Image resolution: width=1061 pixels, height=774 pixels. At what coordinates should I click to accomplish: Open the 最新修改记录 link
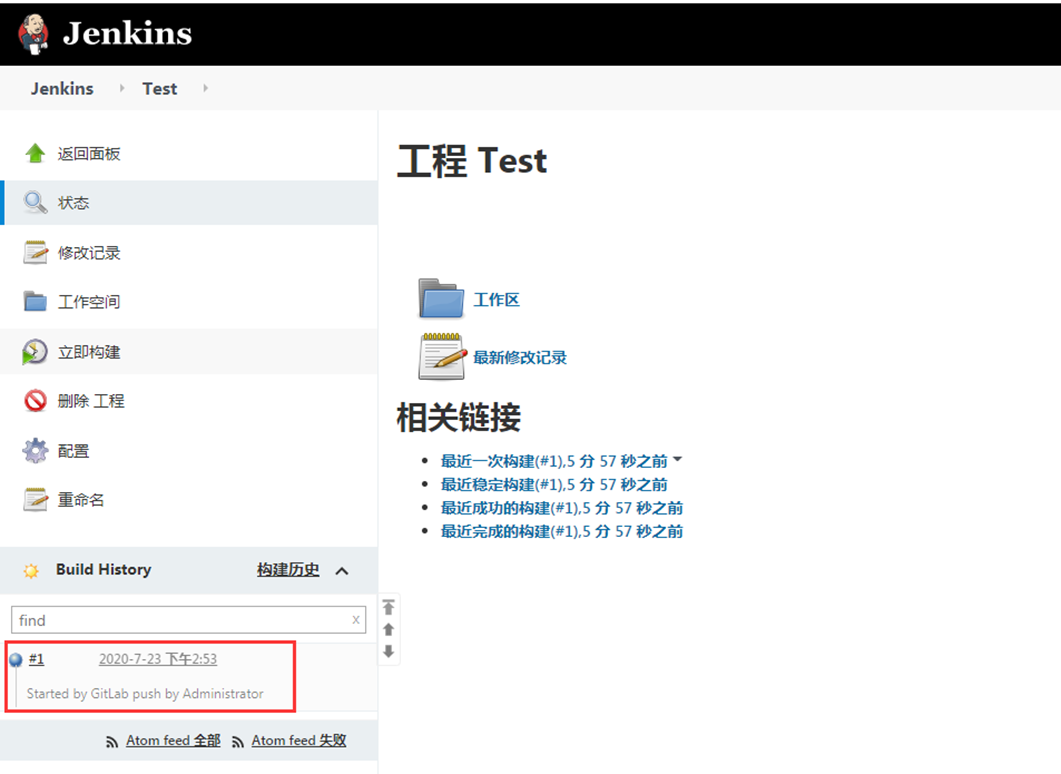tap(520, 357)
